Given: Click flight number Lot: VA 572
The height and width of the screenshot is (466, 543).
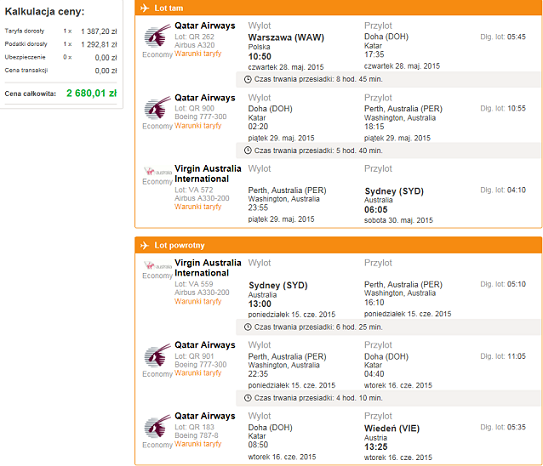Looking at the screenshot, I should click(194, 190).
